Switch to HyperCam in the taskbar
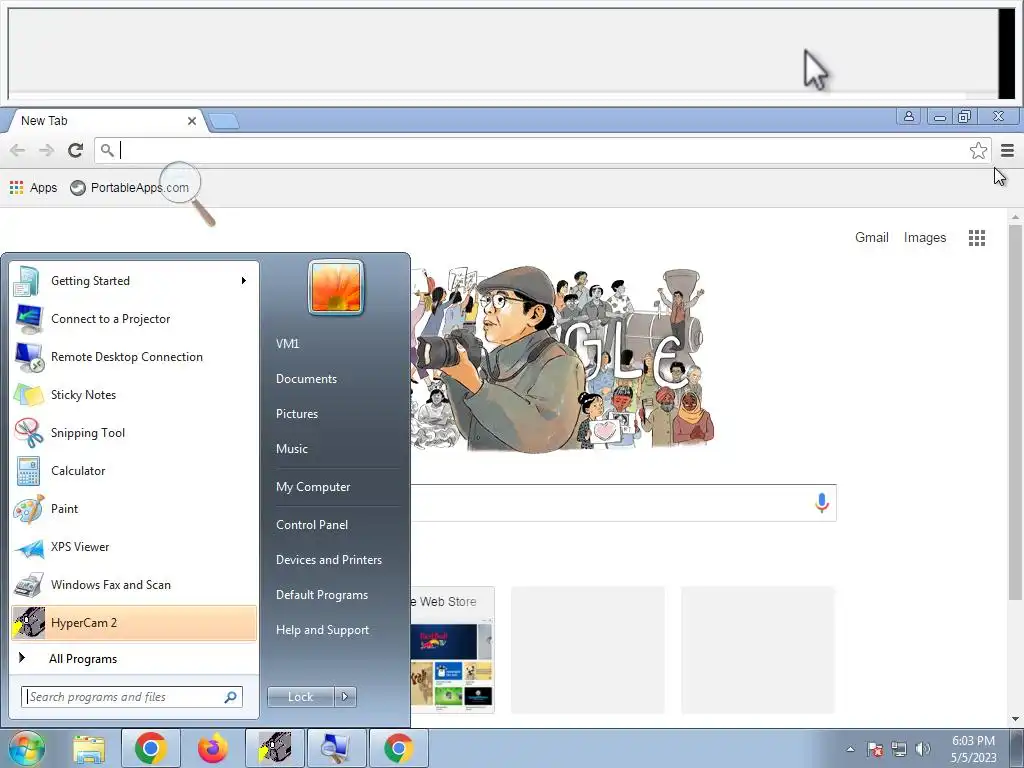The height and width of the screenshot is (768, 1024). click(x=275, y=748)
